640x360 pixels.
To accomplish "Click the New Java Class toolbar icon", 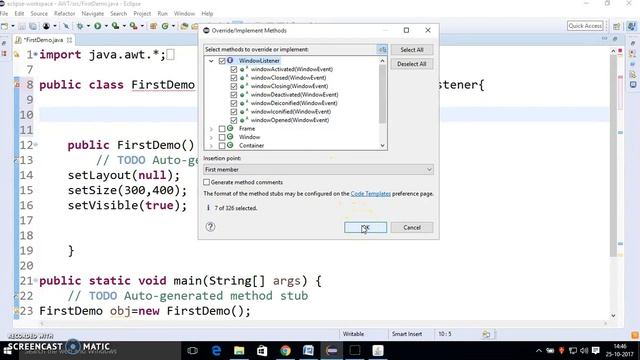I will [165, 26].
